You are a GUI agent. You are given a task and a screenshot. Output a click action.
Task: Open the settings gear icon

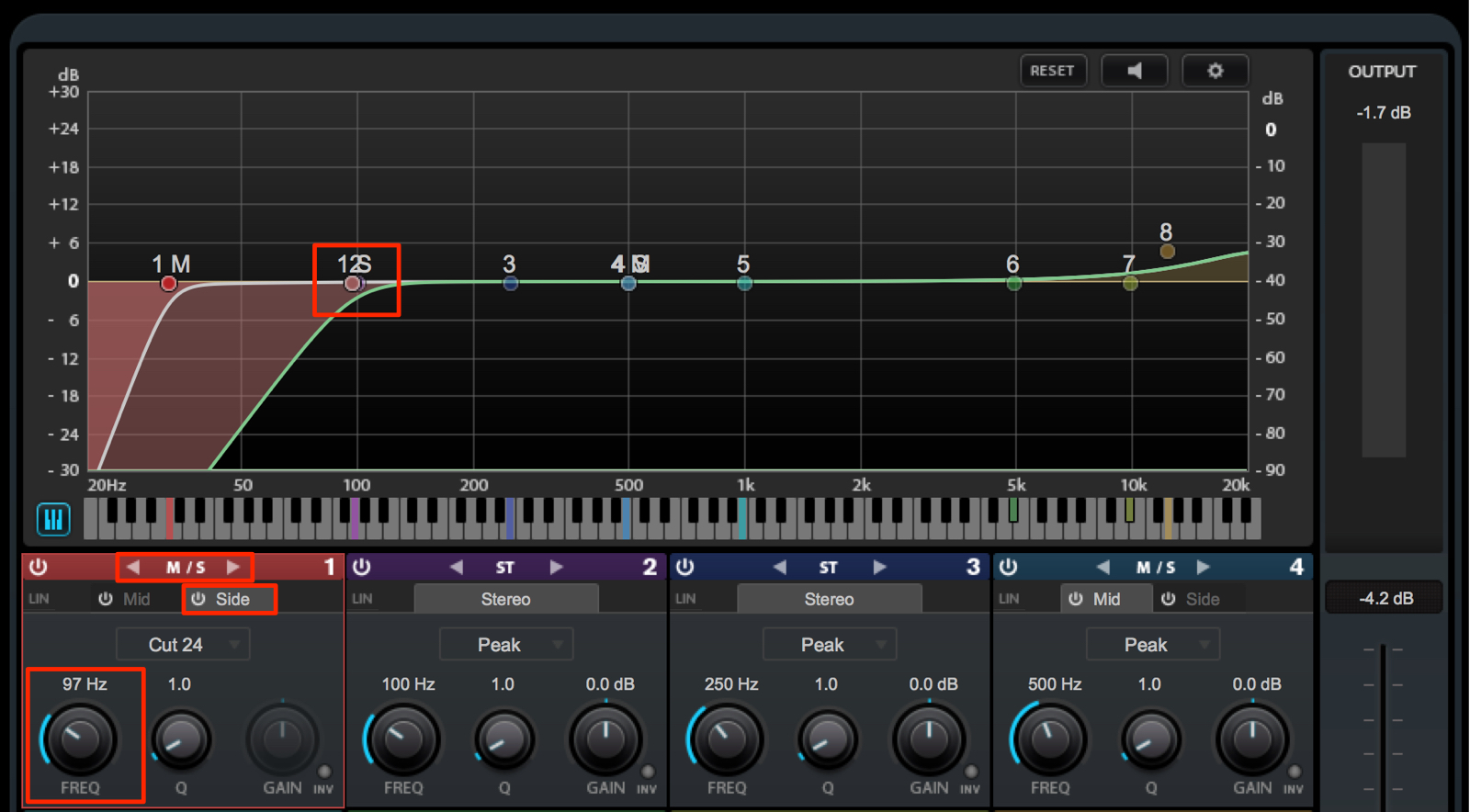[1216, 71]
